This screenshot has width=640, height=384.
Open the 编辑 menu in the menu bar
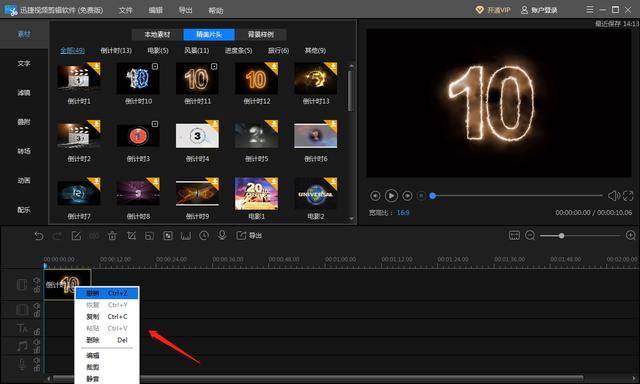point(156,10)
